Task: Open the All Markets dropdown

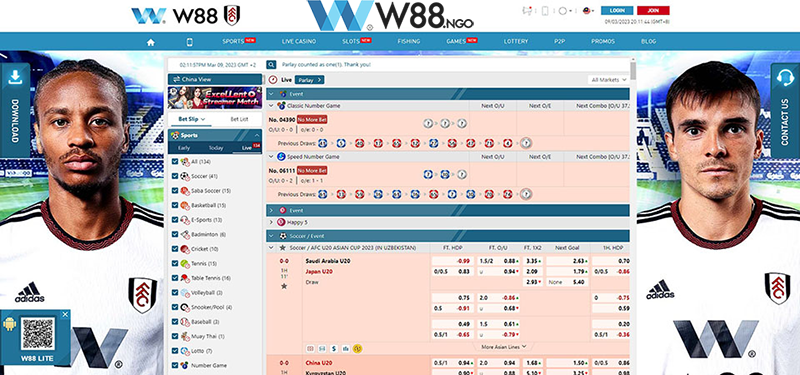Action: (608, 80)
